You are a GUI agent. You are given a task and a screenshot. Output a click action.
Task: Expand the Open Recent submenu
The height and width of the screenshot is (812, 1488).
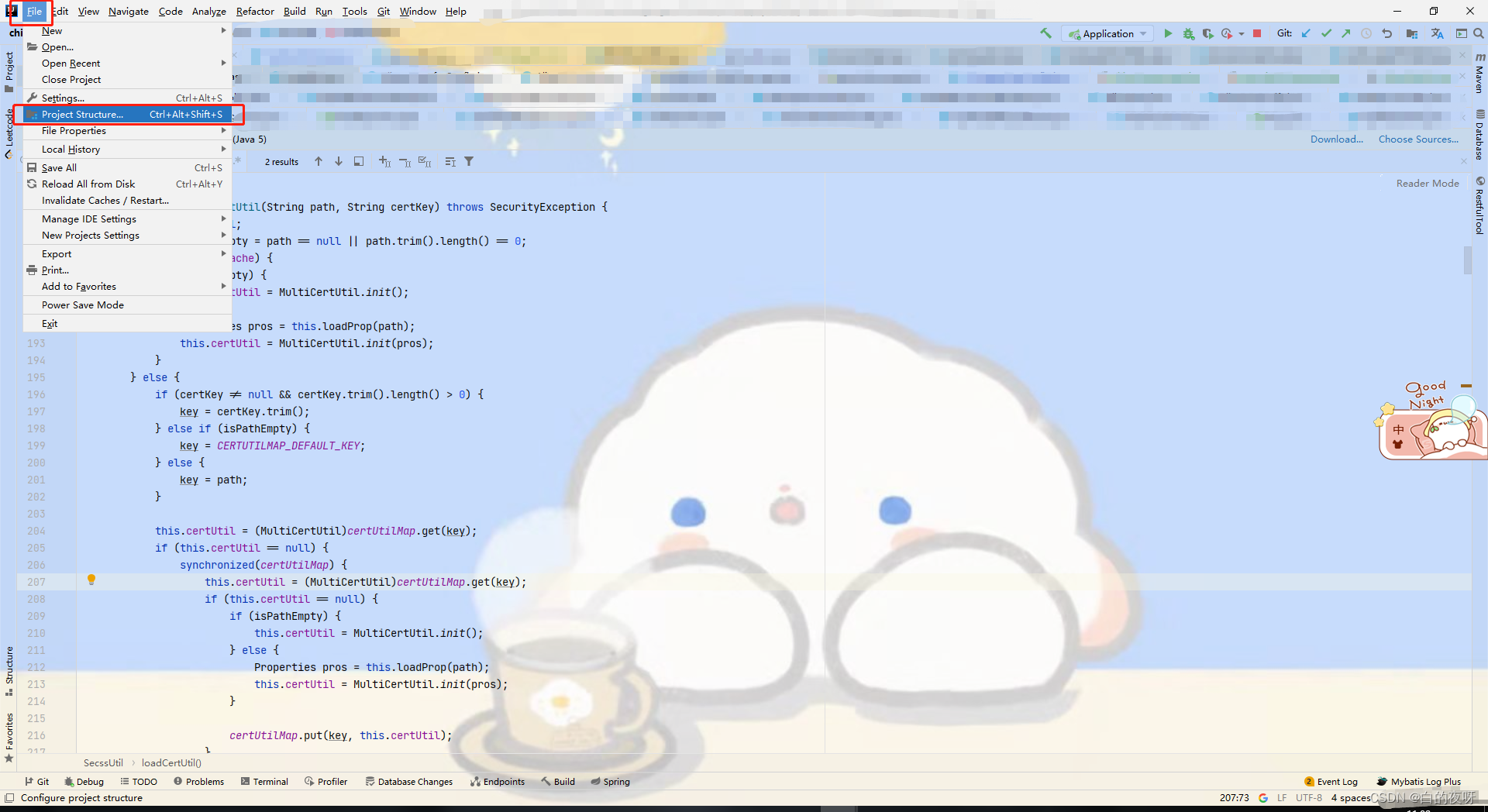pyautogui.click(x=128, y=64)
